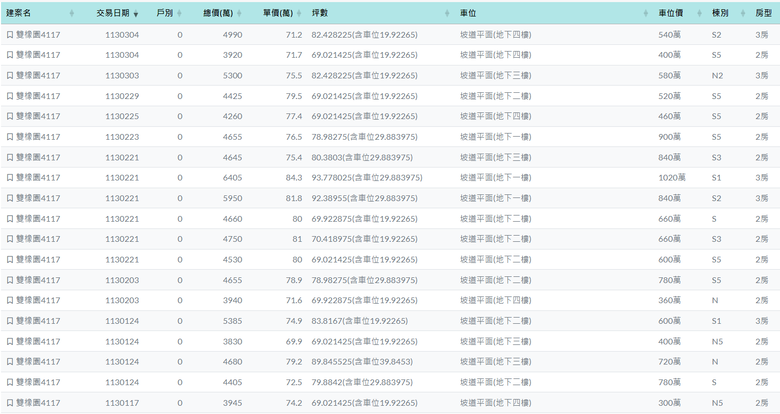This screenshot has height=414, width=780.
Task: Click 坡道平面(地下三樓) in the 5300 row
Action: [495, 76]
